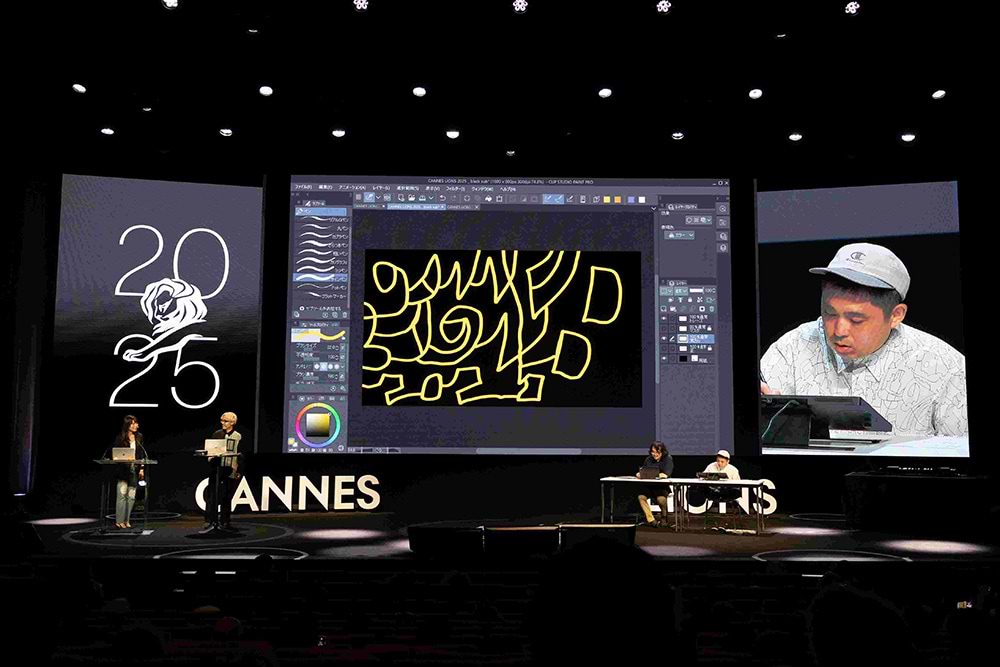This screenshot has width=1000, height=667.
Task: Delete the sub tool using the trash icon
Action: pyautogui.click(x=344, y=315)
